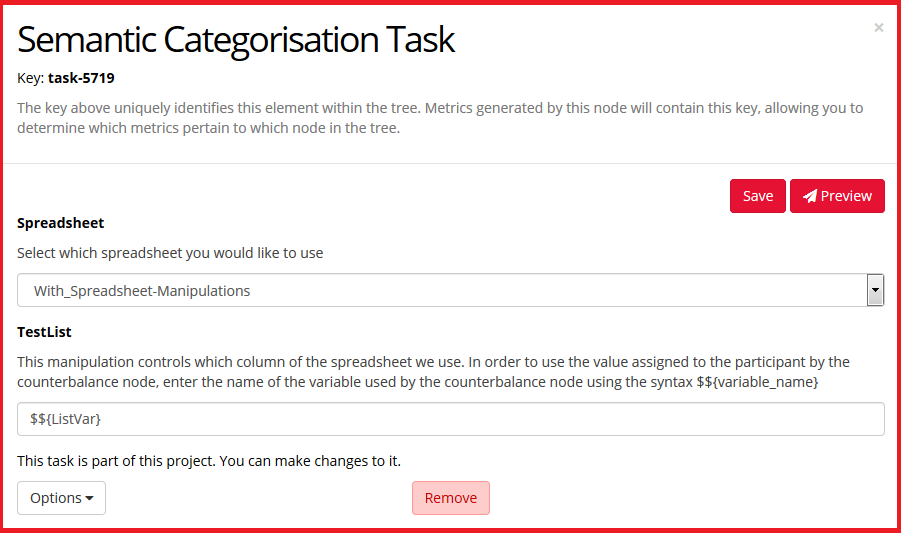901x533 pixels.
Task: Select the task-5719 key value
Action: (88, 77)
